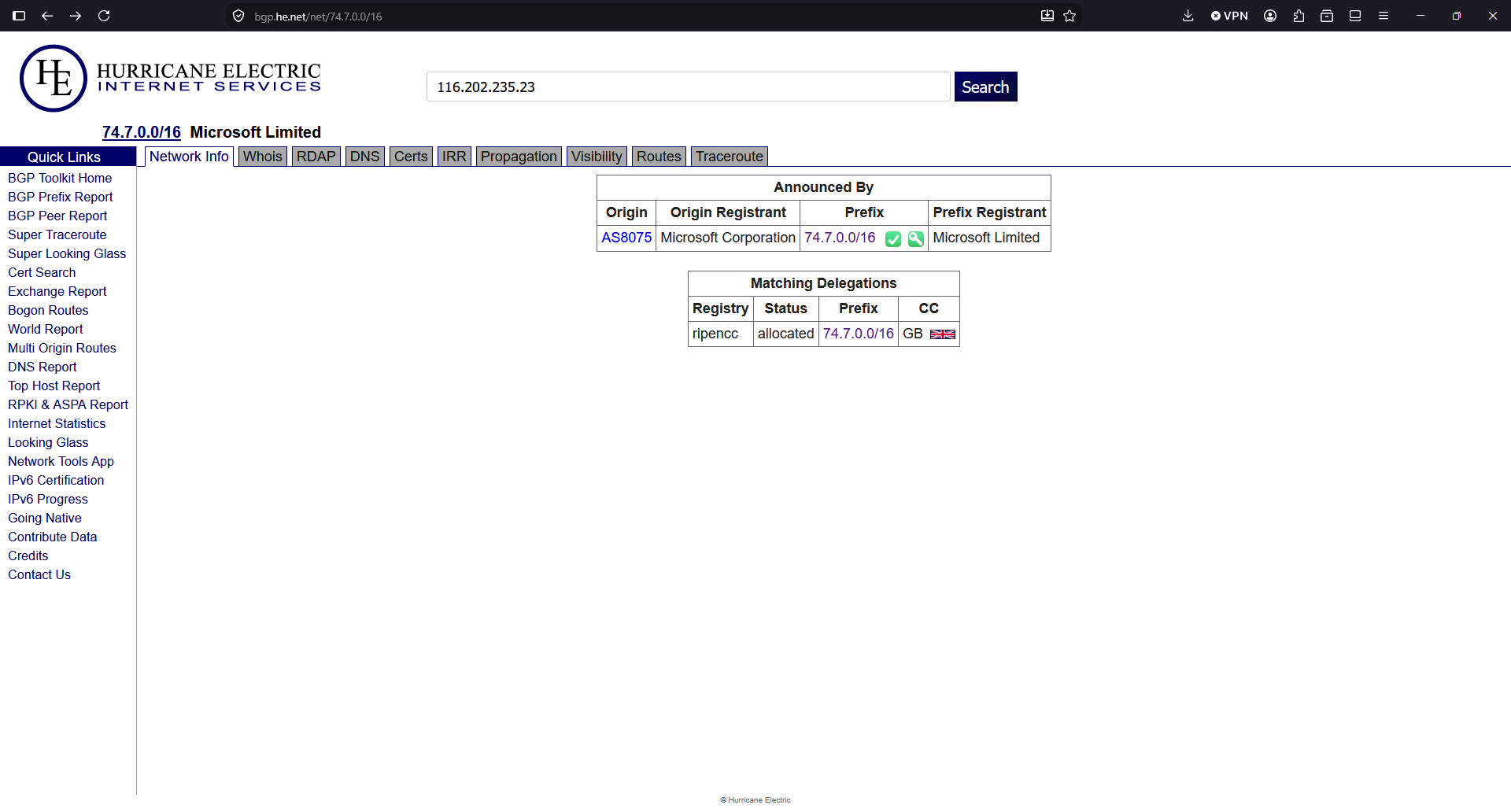The width and height of the screenshot is (1511, 812).
Task: Open BGP Peer Report link
Action: pyautogui.click(x=57, y=216)
